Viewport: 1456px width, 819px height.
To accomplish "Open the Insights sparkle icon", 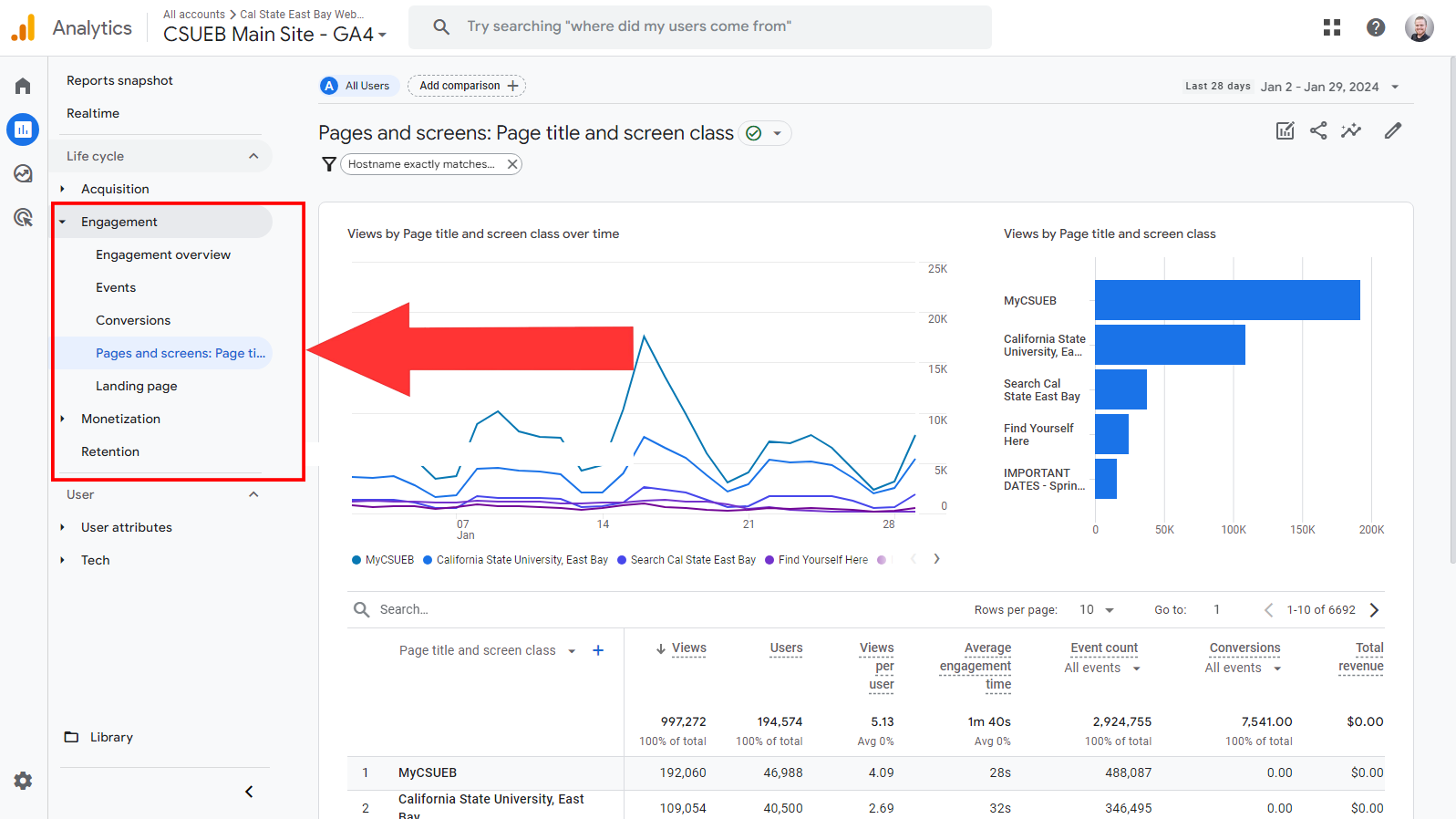I will pos(1351,130).
